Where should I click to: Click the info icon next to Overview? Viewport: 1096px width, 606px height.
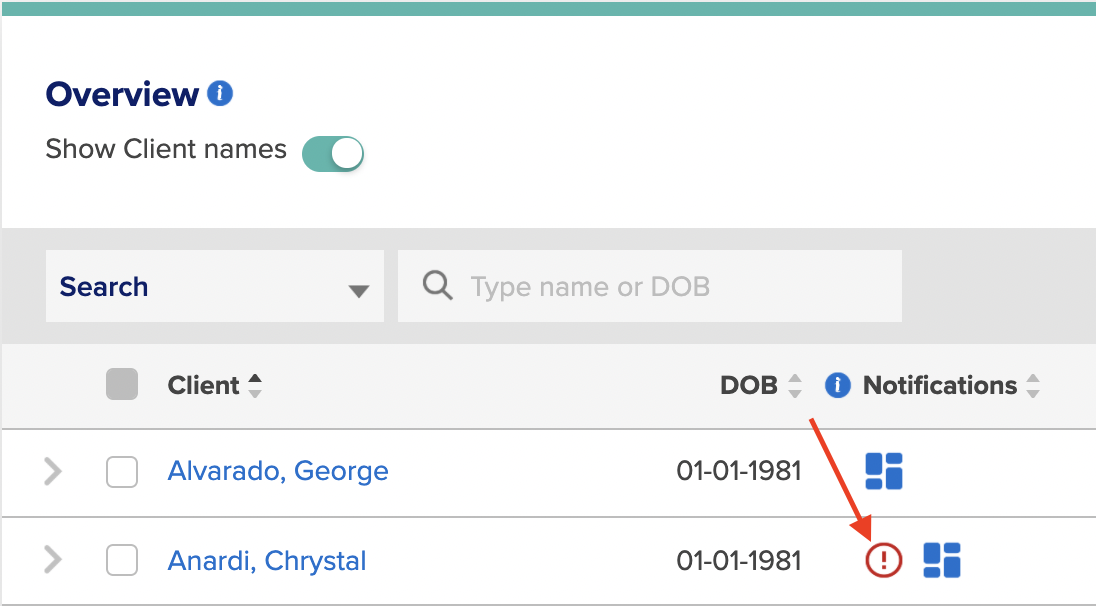[219, 93]
